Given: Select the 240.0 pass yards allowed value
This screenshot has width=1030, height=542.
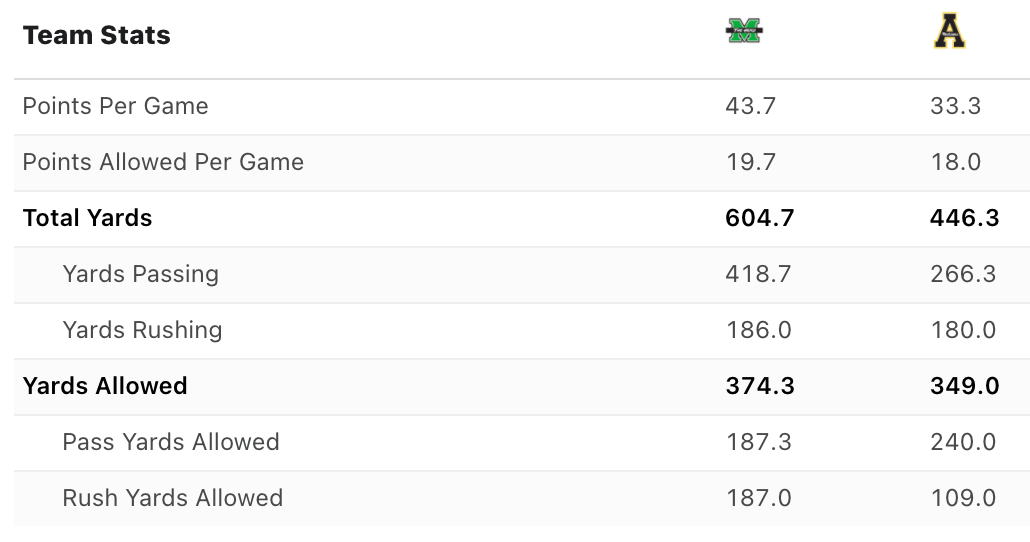Looking at the screenshot, I should pyautogui.click(x=964, y=442).
